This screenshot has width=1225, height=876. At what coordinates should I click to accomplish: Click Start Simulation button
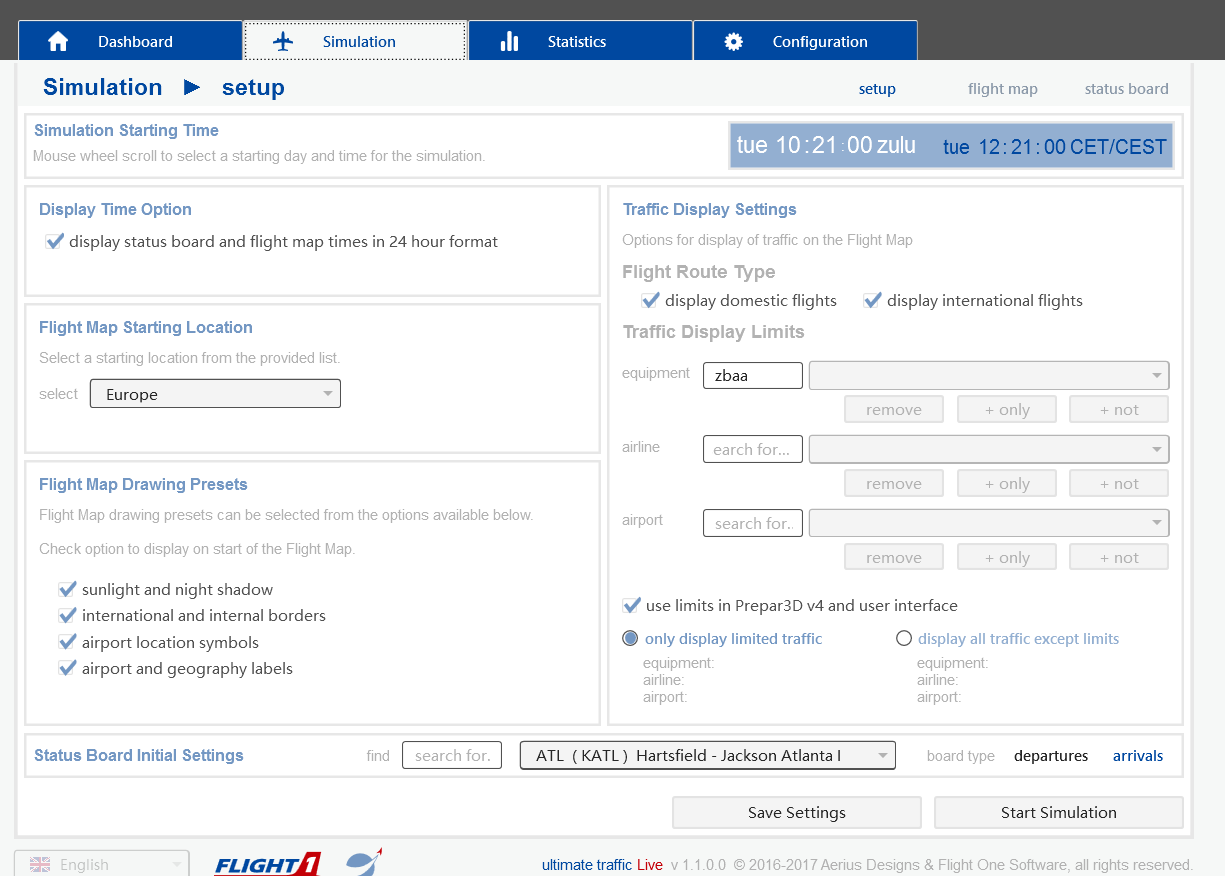pos(1059,812)
